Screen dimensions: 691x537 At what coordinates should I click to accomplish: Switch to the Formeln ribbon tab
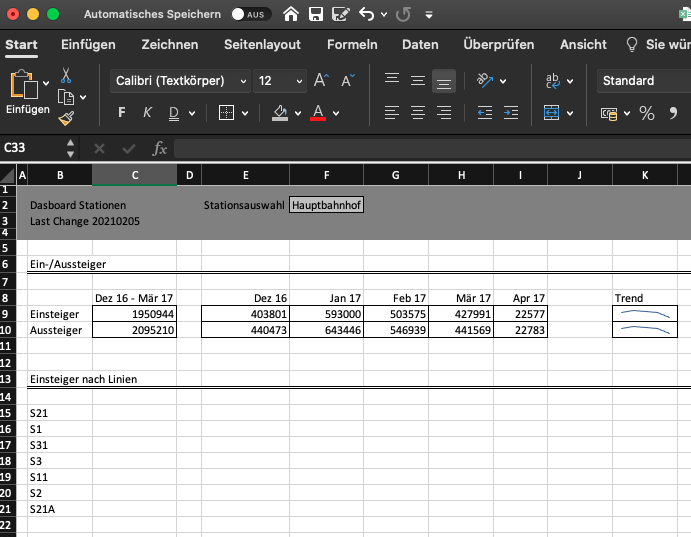(x=352, y=45)
